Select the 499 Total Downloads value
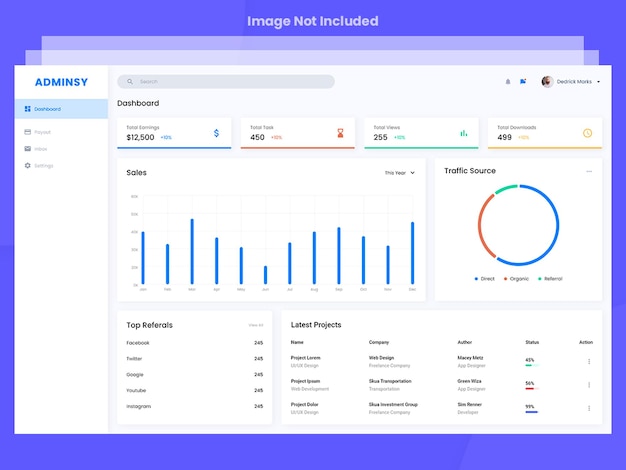The image size is (626, 470). point(505,137)
